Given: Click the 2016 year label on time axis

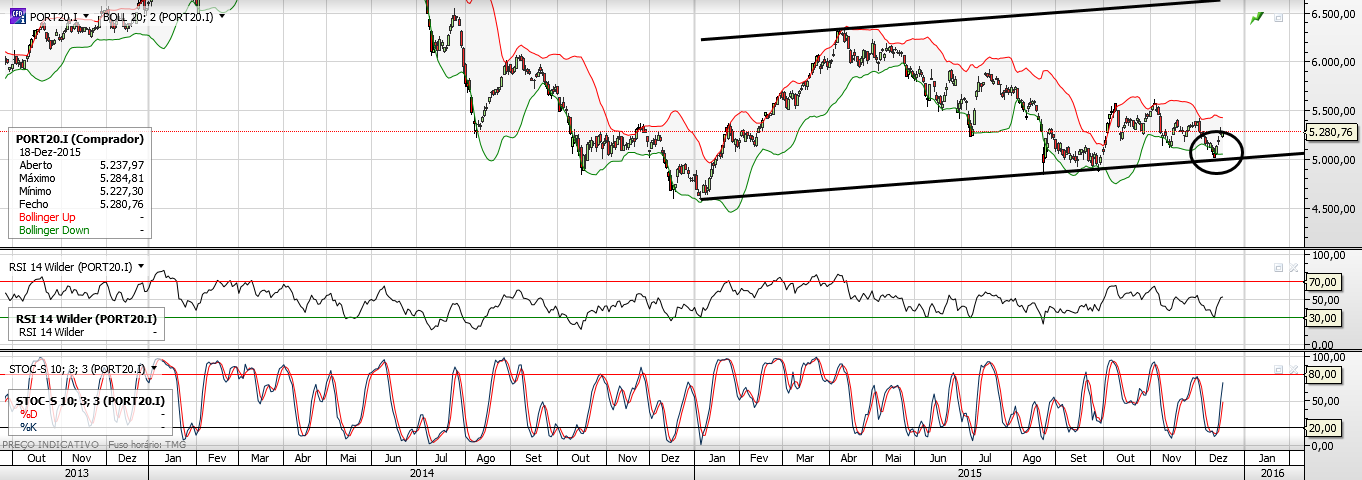Looking at the screenshot, I should click(1272, 471).
